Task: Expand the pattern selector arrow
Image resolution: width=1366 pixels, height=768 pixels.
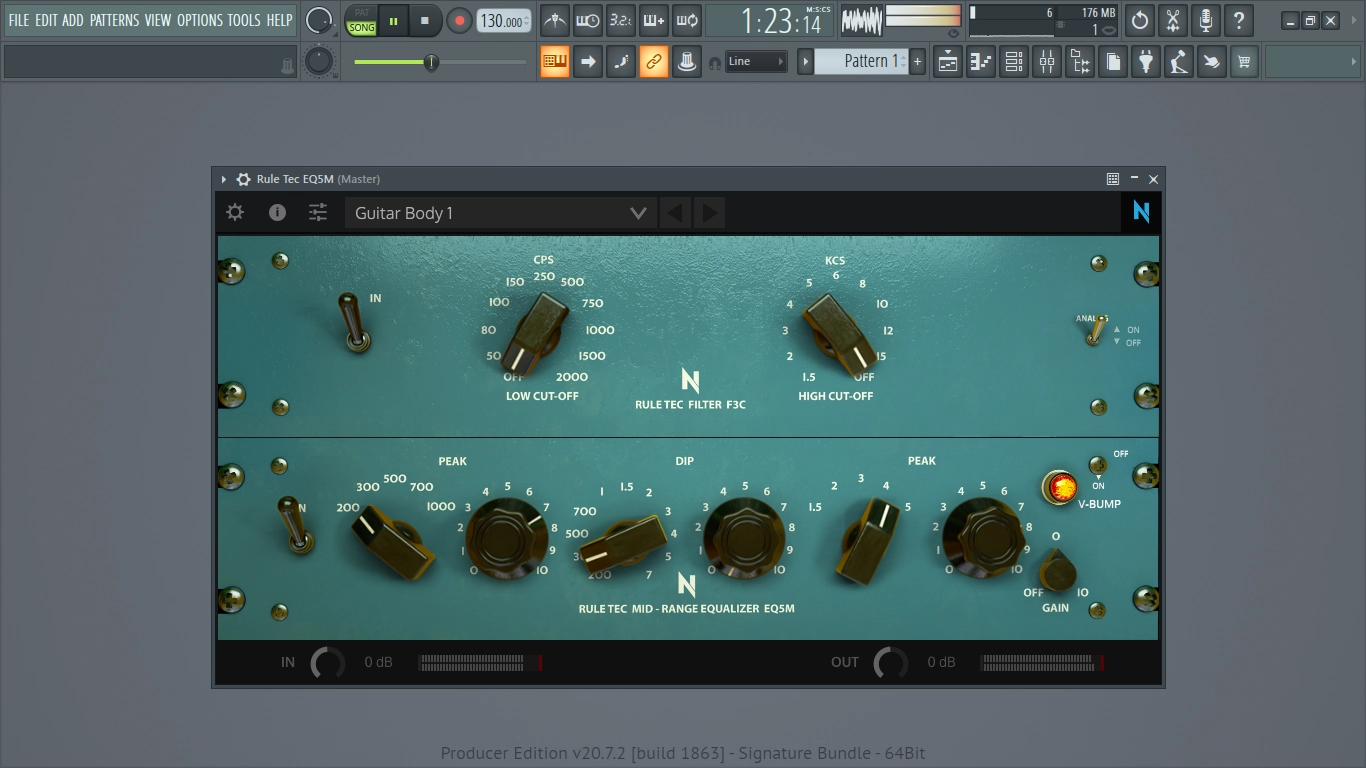Action: (x=805, y=62)
